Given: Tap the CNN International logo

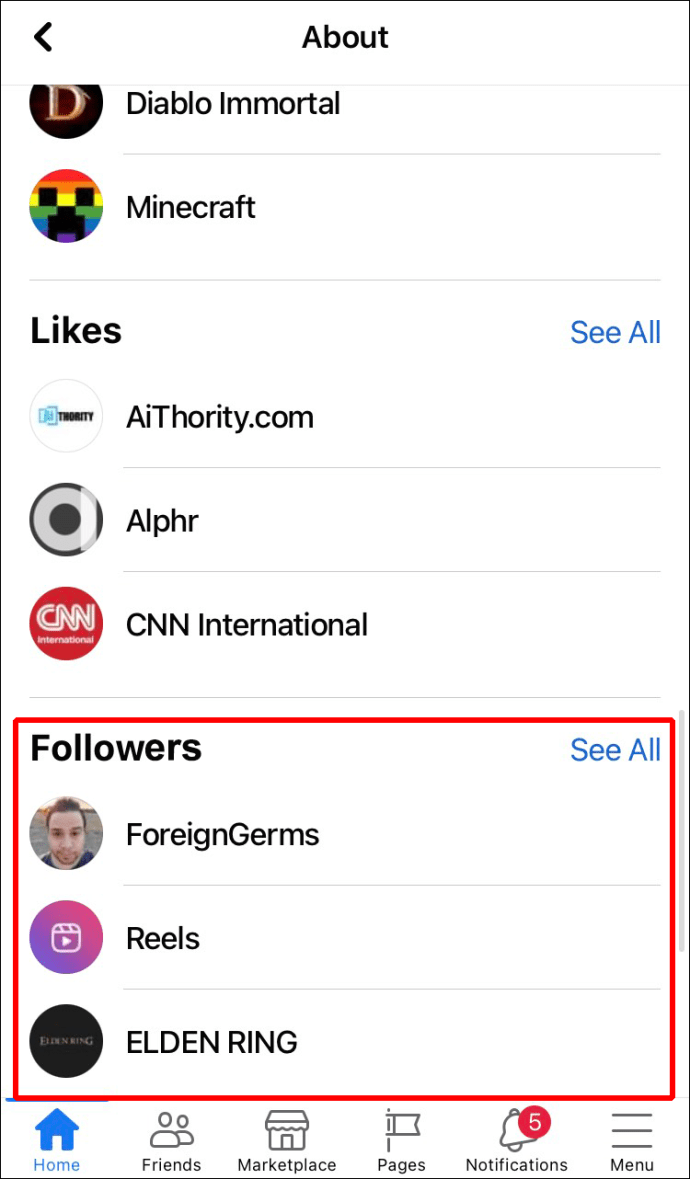Looking at the screenshot, I should (66, 624).
